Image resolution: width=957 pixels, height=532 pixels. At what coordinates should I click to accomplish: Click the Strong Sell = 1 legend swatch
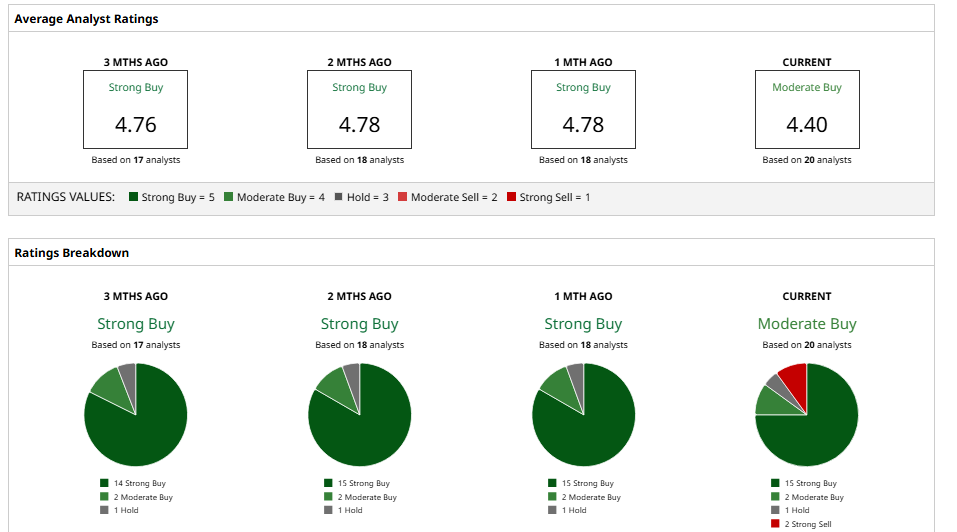coord(512,198)
